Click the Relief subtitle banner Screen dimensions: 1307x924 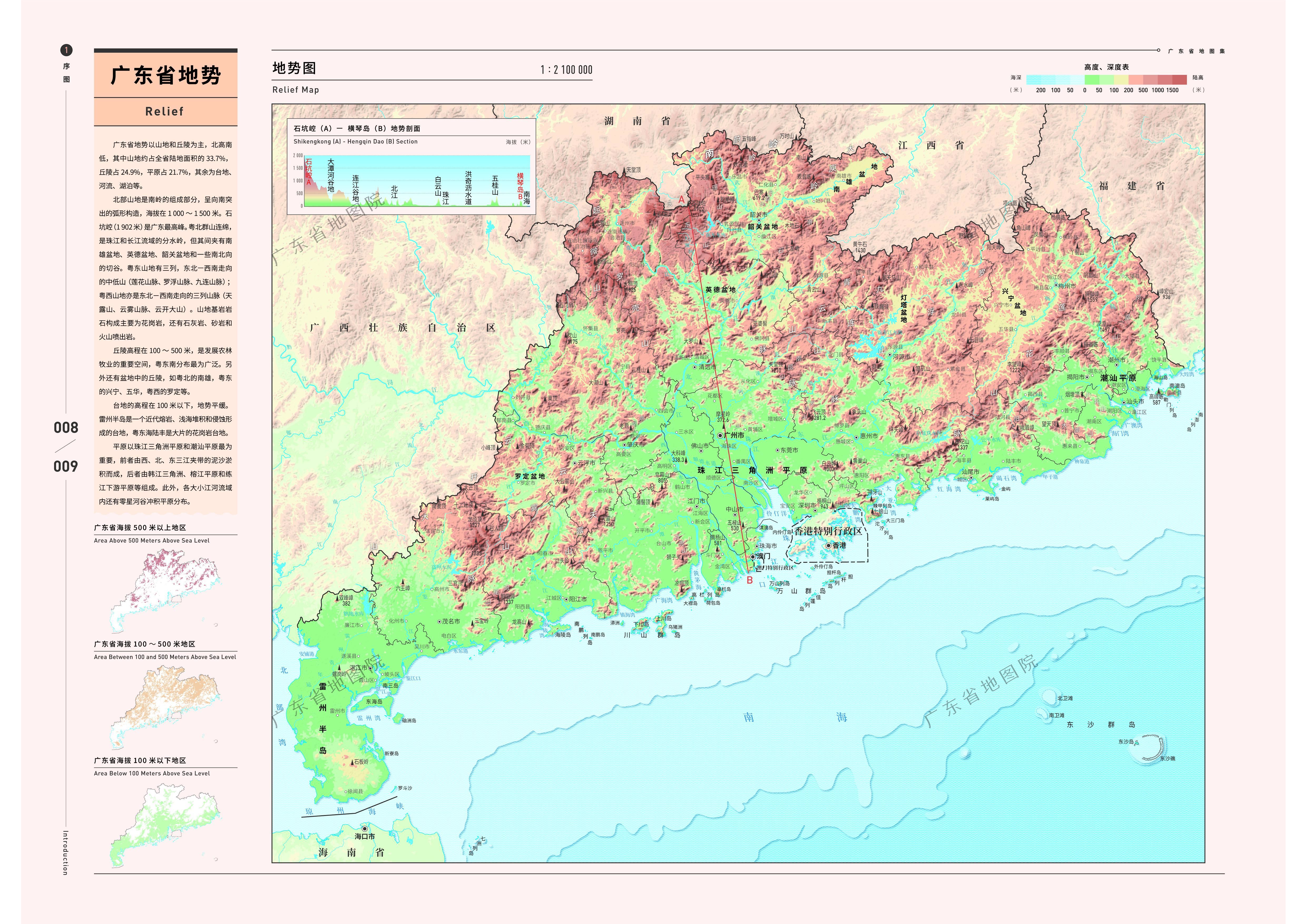pos(165,111)
